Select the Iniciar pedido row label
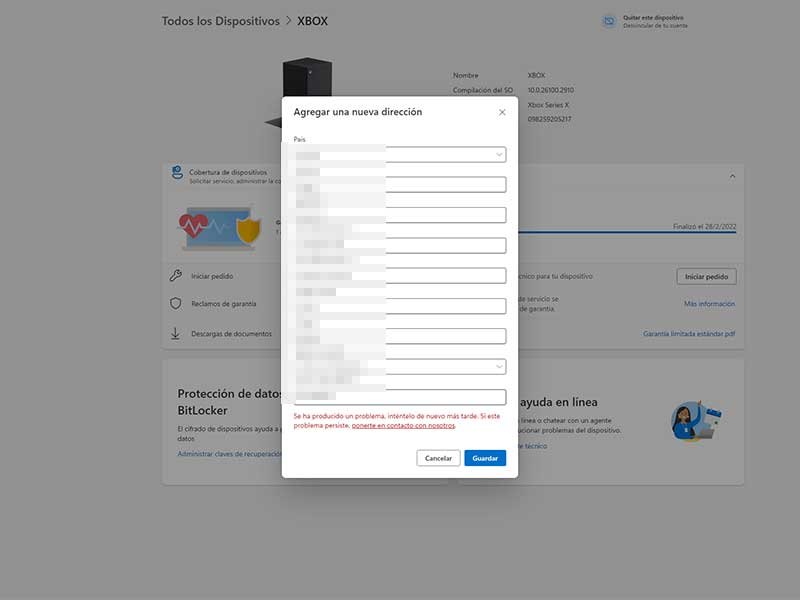The width and height of the screenshot is (800, 600). [212, 276]
